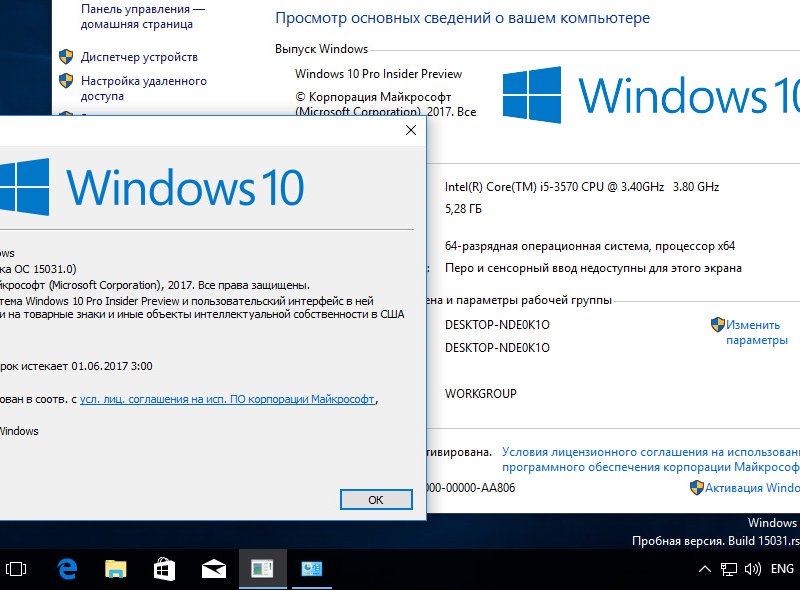
Task: Click OK in the About Windows dialog
Action: [376, 500]
